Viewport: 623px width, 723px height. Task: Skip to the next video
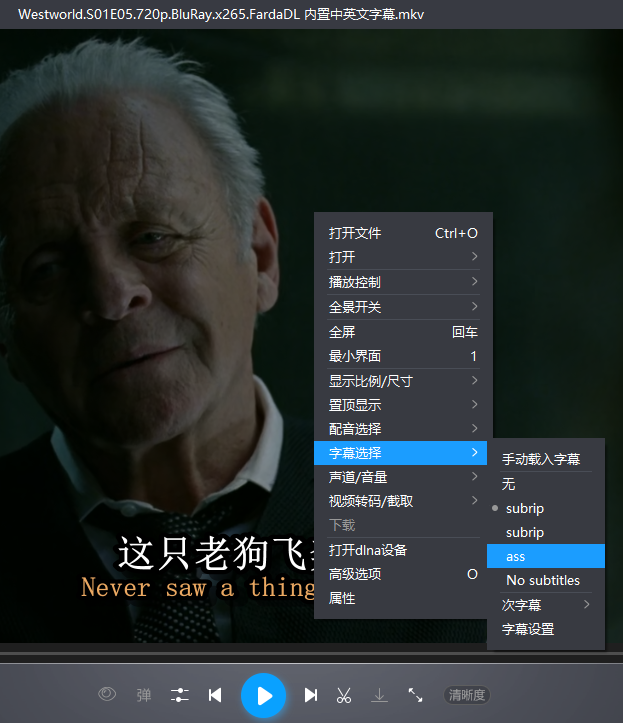[x=311, y=695]
